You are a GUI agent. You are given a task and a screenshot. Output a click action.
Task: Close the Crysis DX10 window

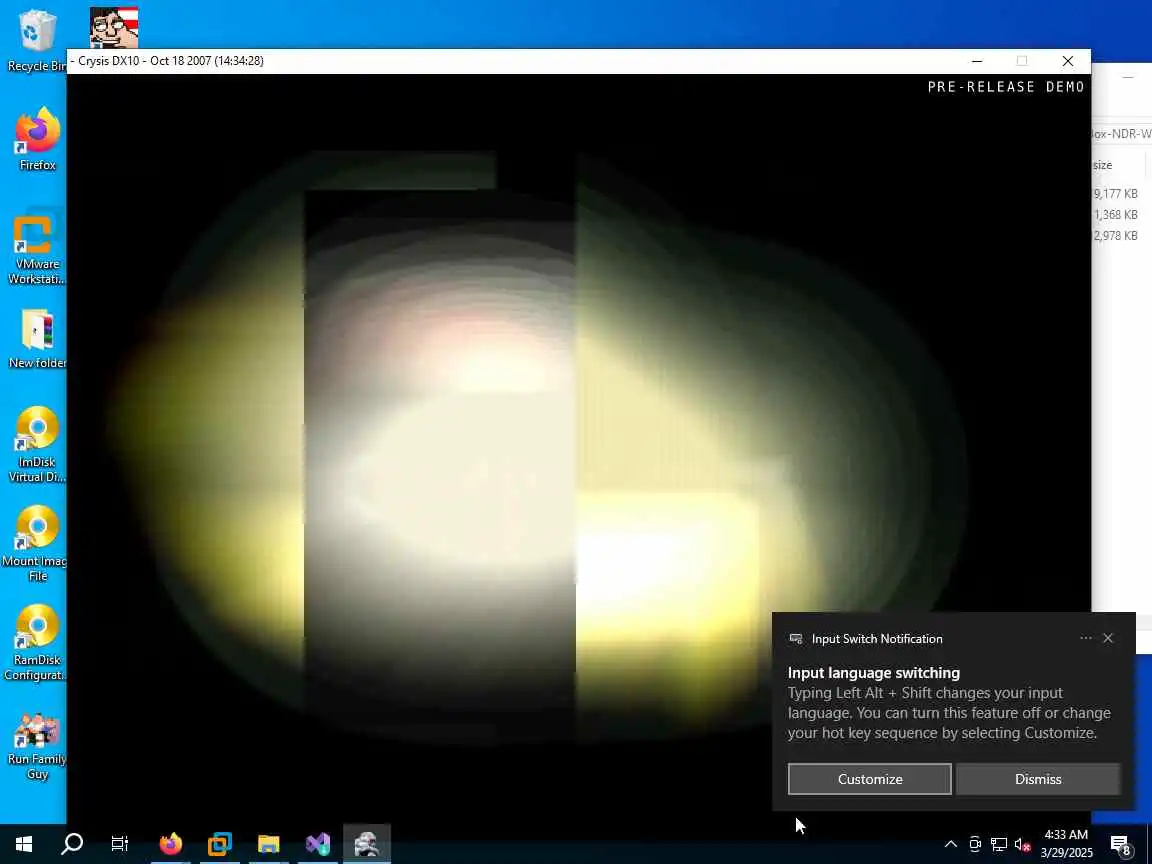pos(1068,61)
